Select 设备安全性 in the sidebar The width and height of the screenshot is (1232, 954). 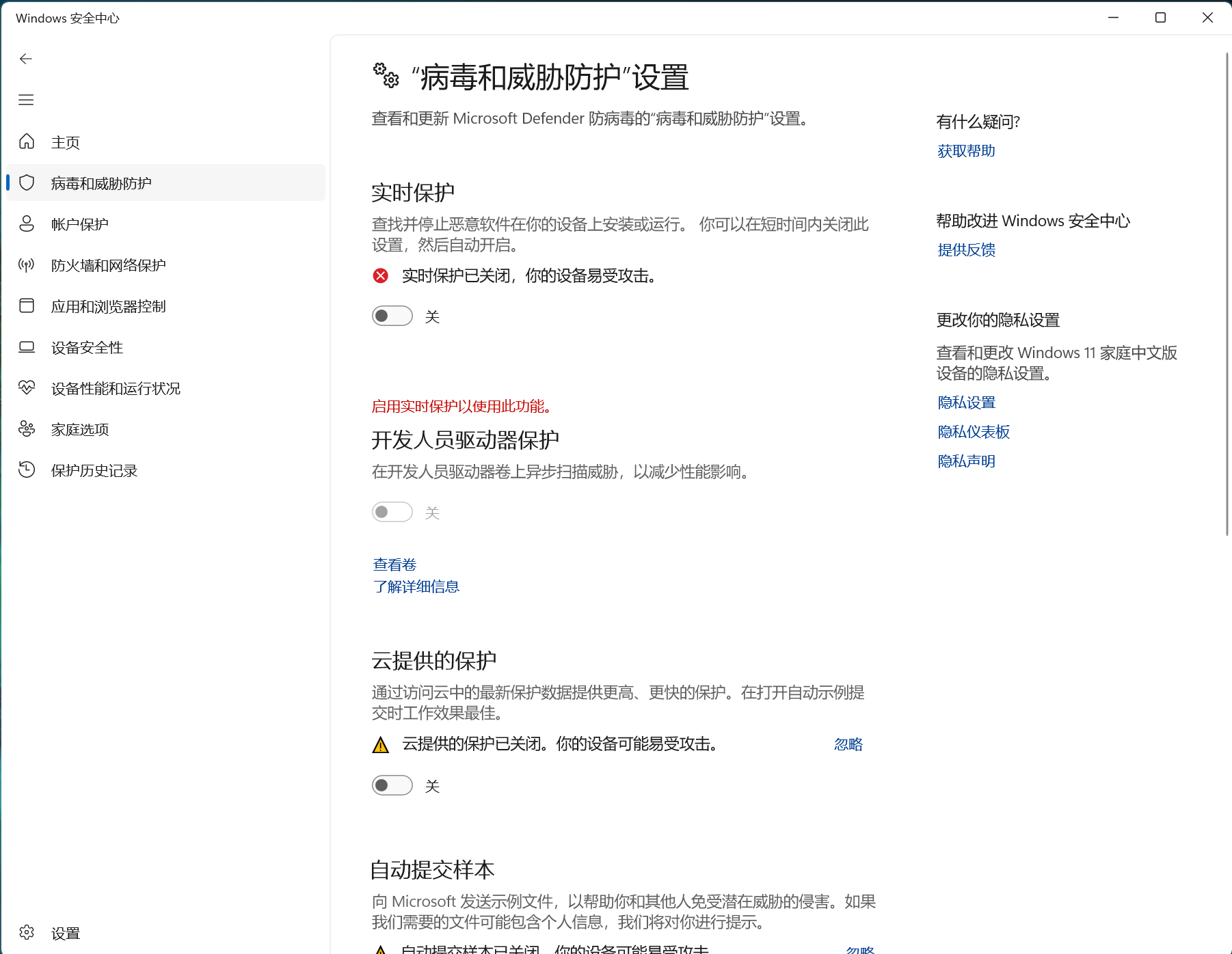click(x=165, y=347)
